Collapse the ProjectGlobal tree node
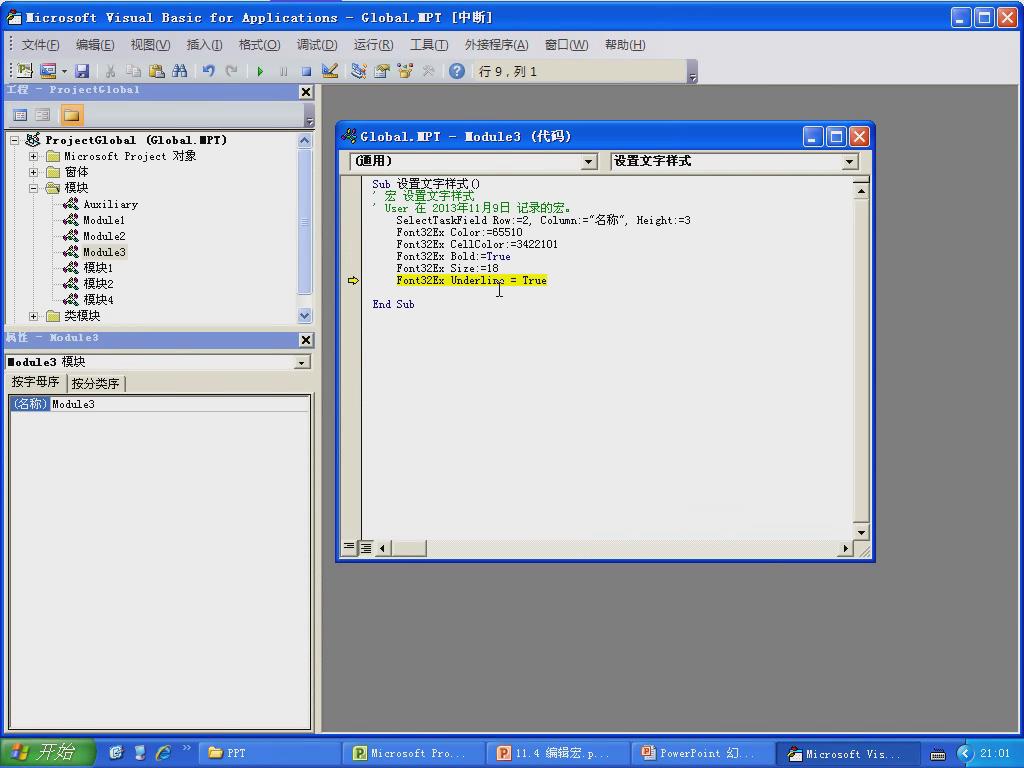The height and width of the screenshot is (768, 1024). click(14, 140)
